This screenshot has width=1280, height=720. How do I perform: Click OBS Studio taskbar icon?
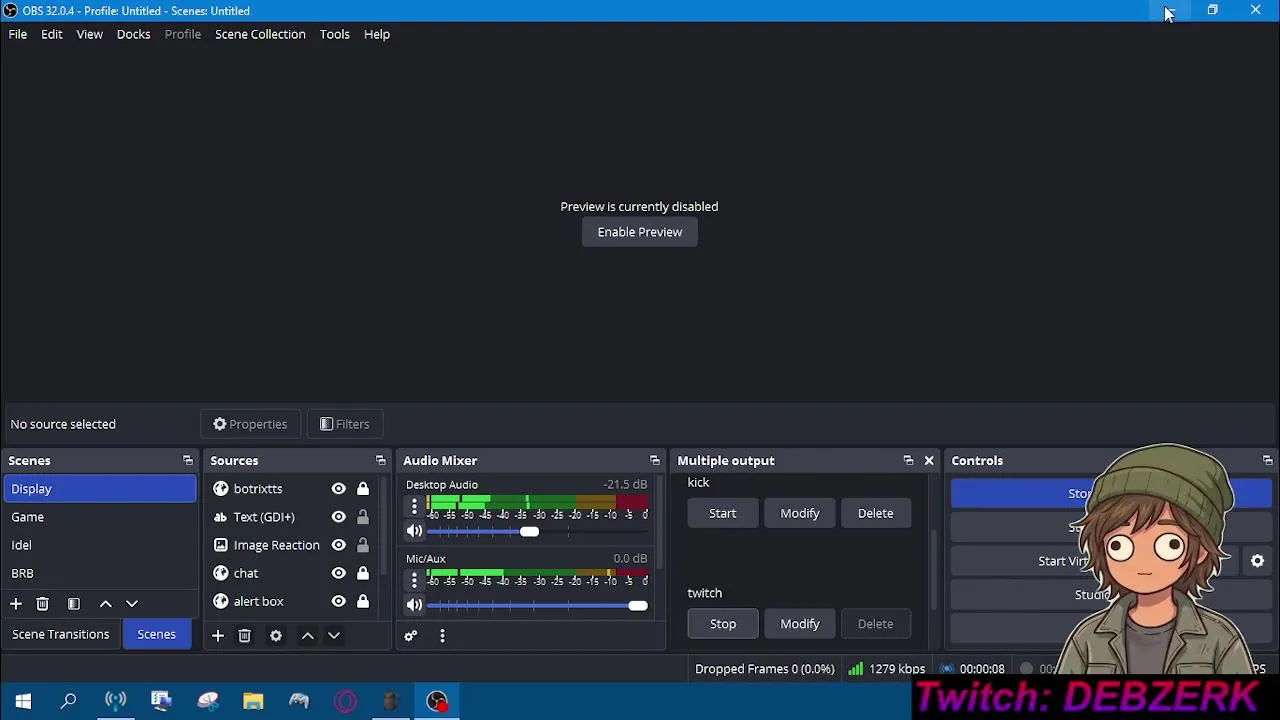437,701
